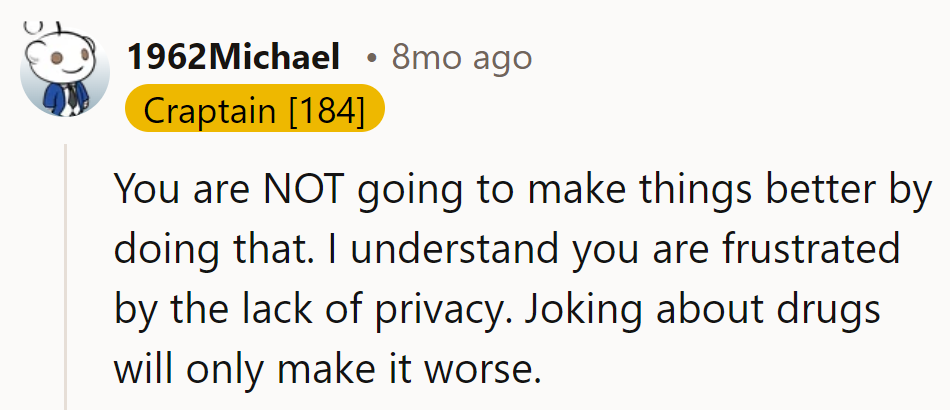The width and height of the screenshot is (950, 410).
Task: Visit the 1962Michael user profile link
Action: click(233, 58)
